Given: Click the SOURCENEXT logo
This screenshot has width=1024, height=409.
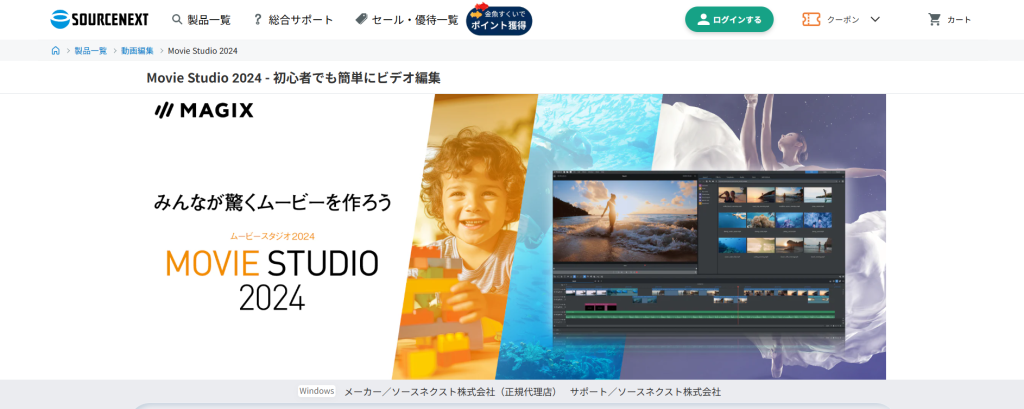Looking at the screenshot, I should (99, 20).
